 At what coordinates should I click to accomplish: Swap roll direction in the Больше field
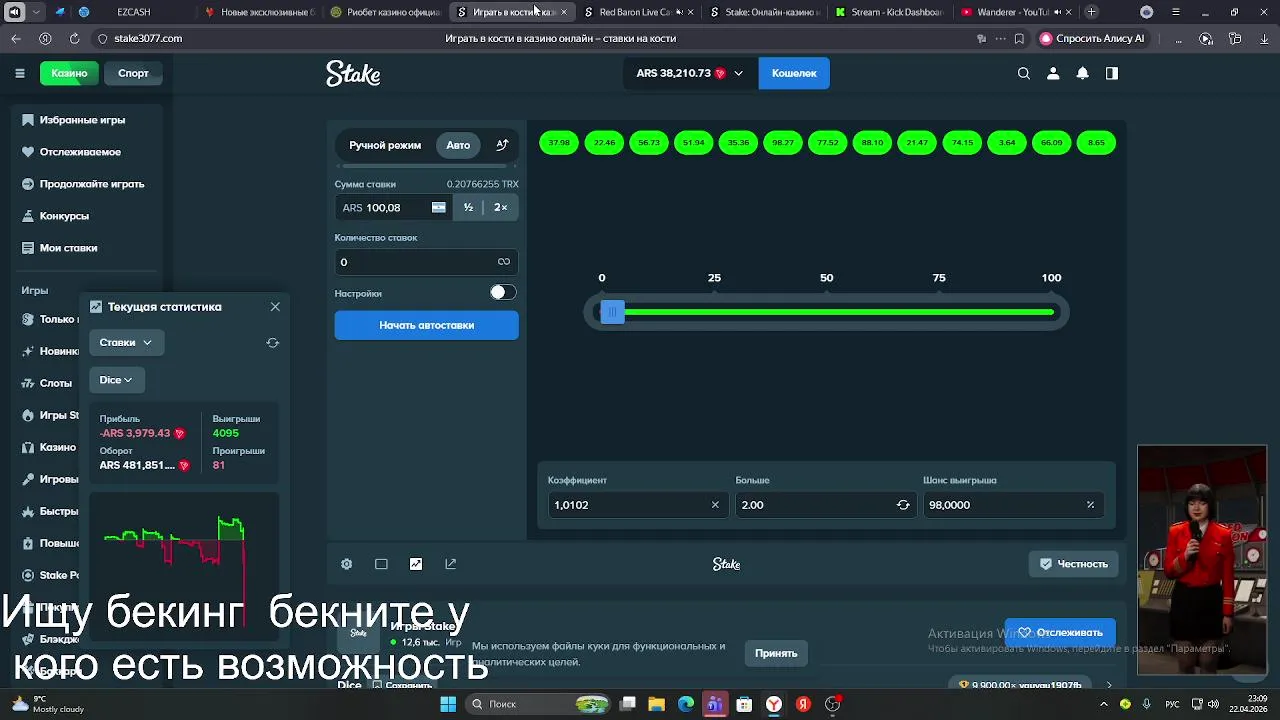click(903, 505)
